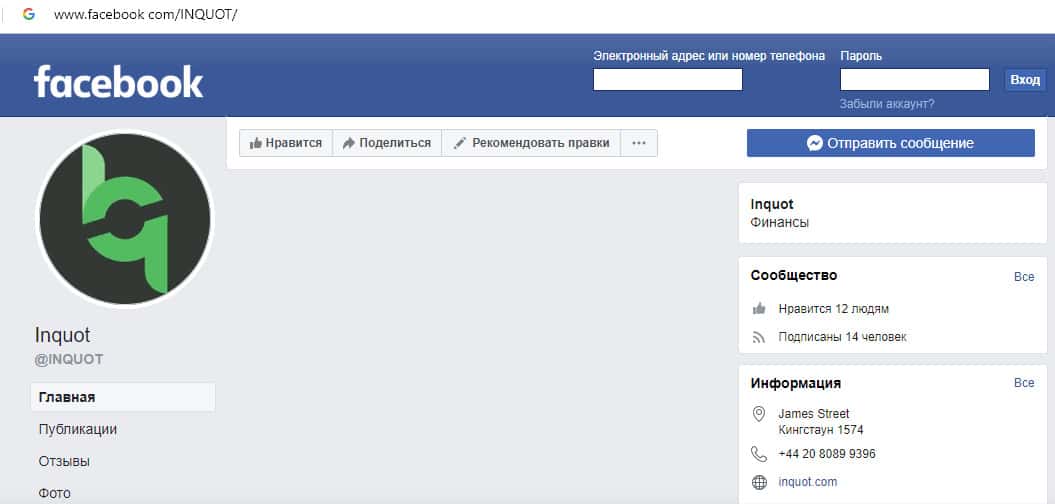Image resolution: width=1055 pixels, height=504 pixels.
Task: Click the RSS feed icon beside Подписаны
Action: [x=759, y=337]
